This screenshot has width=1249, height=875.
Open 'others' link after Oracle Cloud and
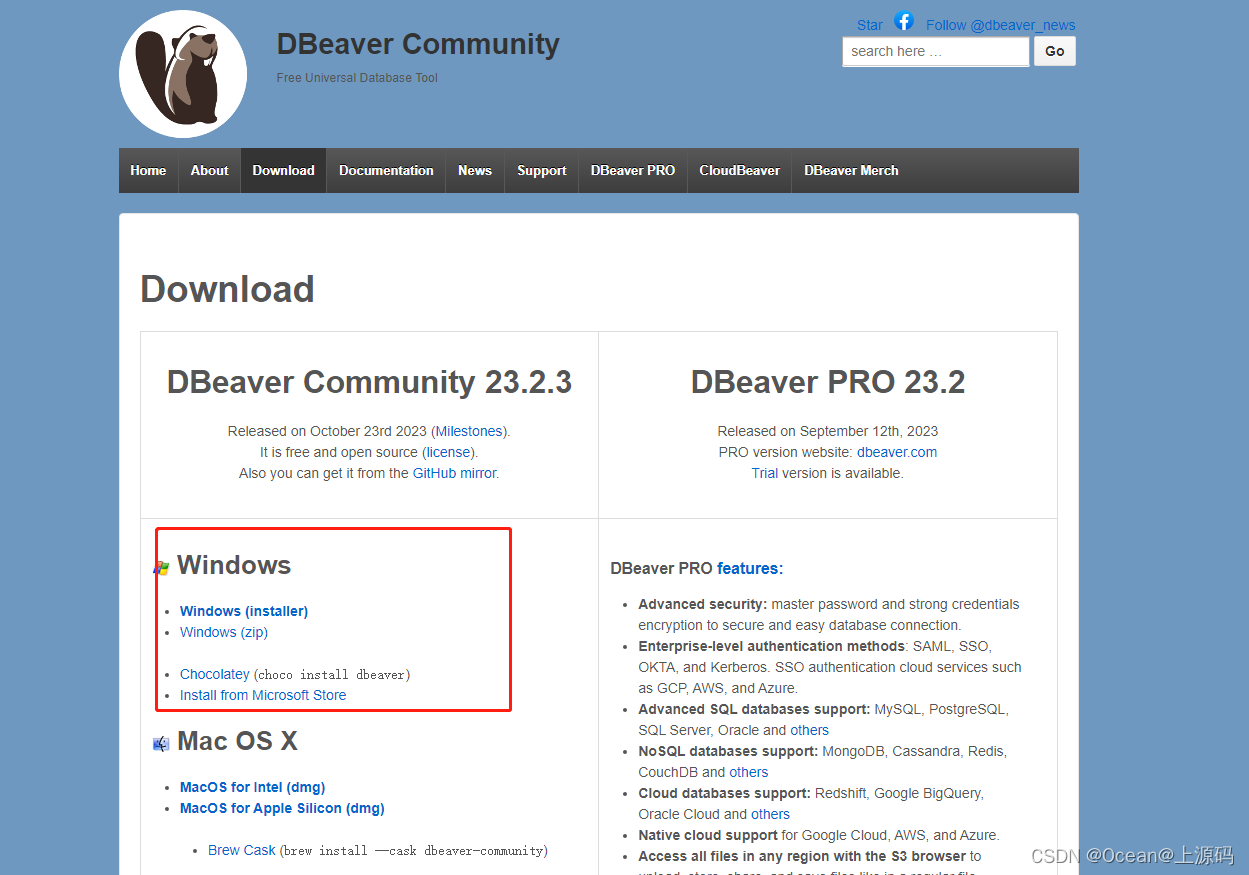tap(771, 814)
